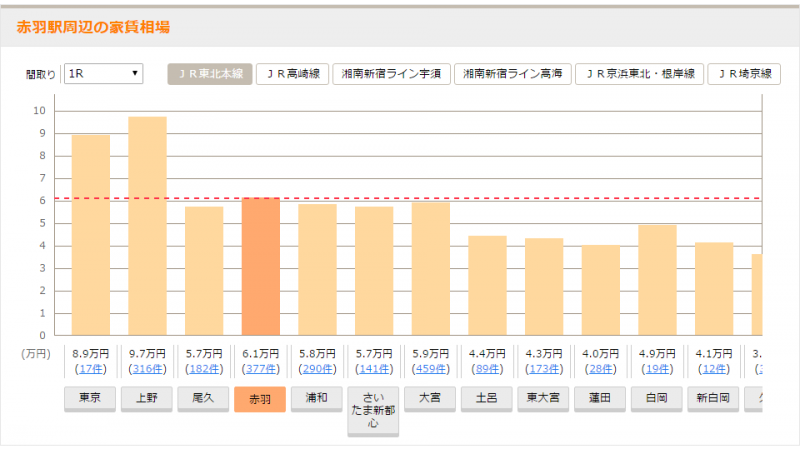The image size is (800, 454).
Task: Open the 間取り 1R dropdown
Action: tap(103, 74)
